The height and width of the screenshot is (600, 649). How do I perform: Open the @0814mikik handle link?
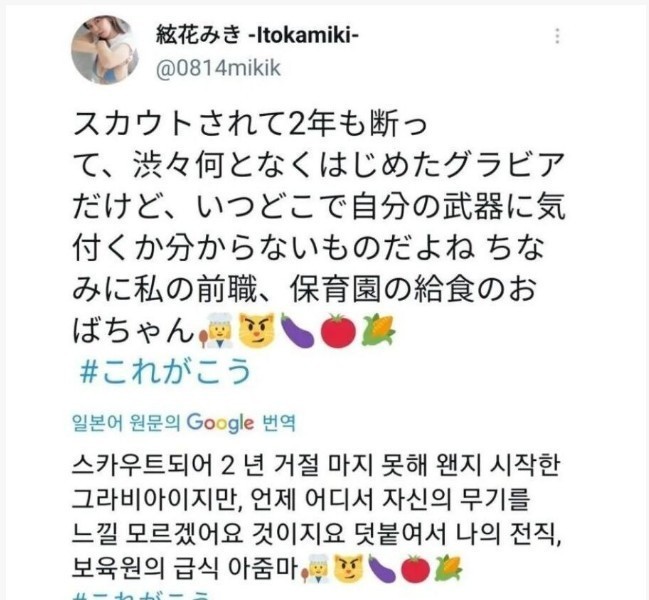[x=218, y=68]
